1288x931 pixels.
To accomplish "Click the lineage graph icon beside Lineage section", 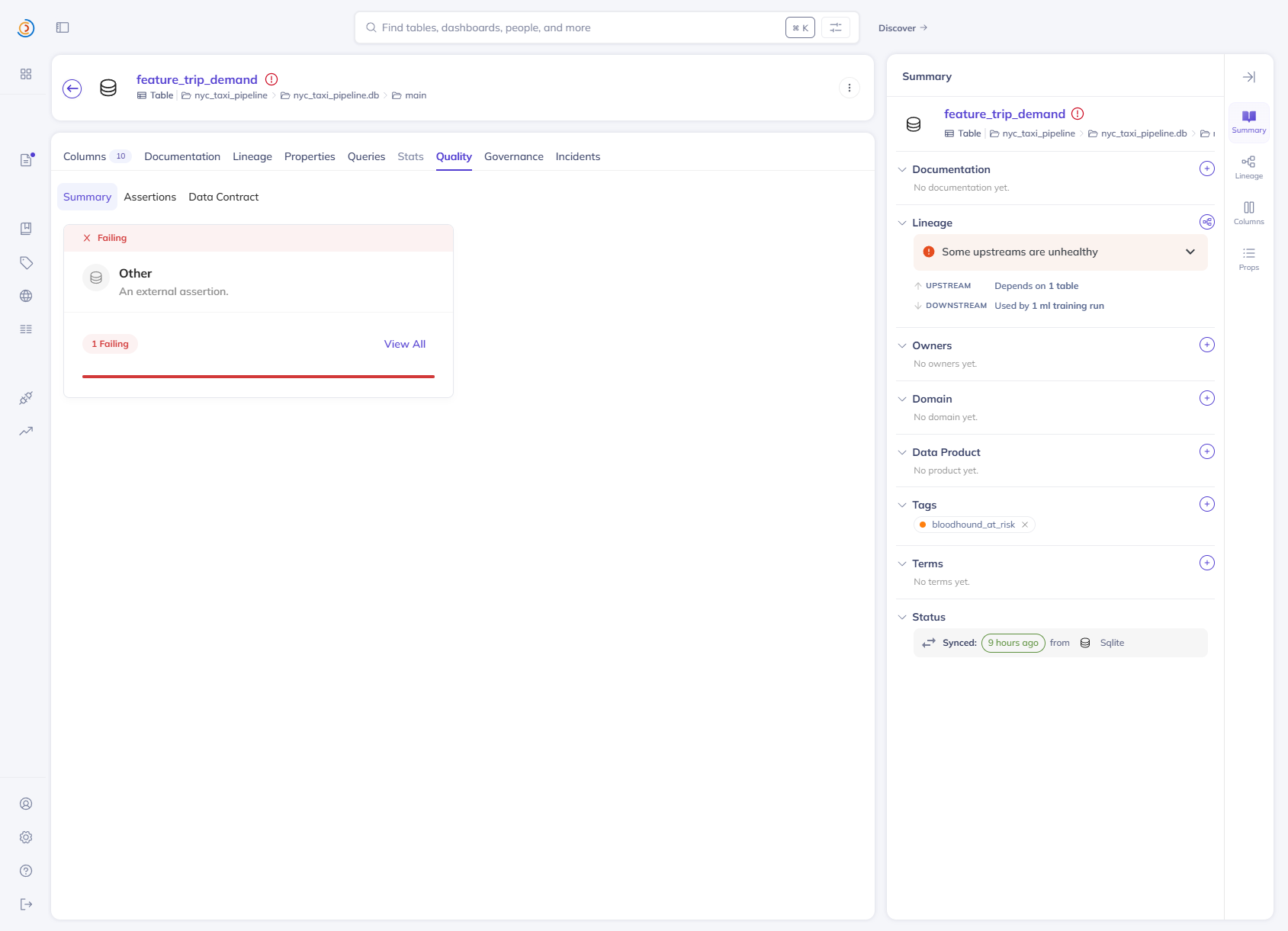I will 1207,222.
